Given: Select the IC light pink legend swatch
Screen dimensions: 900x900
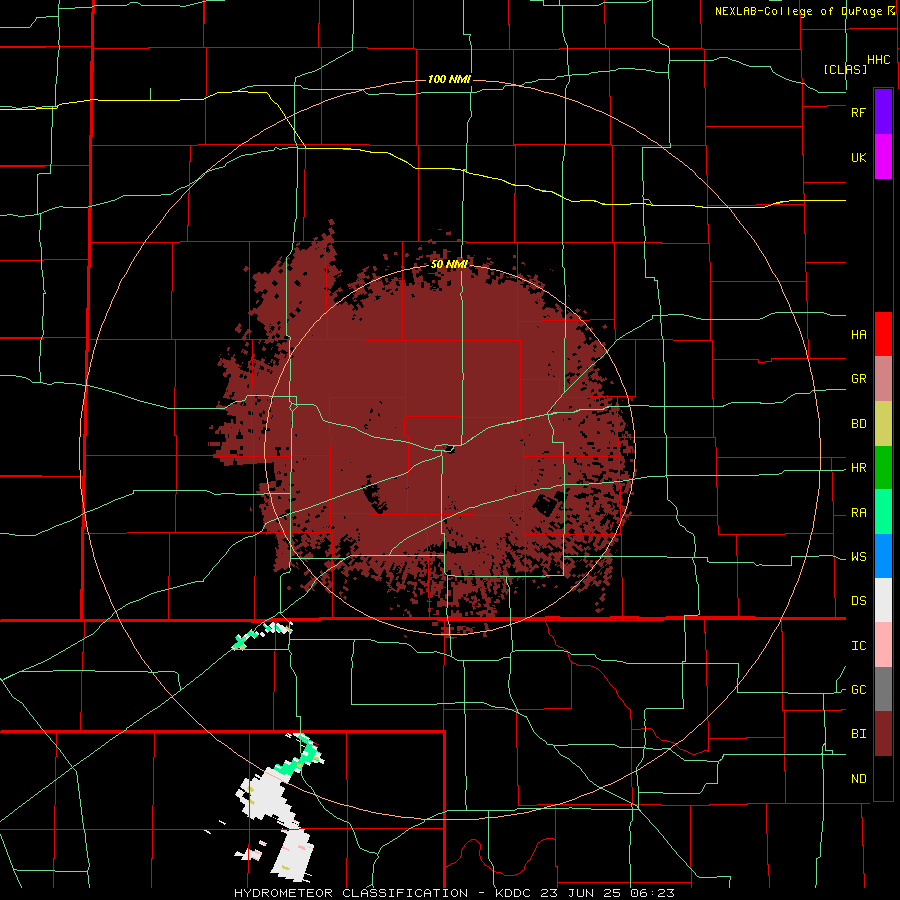Looking at the screenshot, I should pos(883,645).
